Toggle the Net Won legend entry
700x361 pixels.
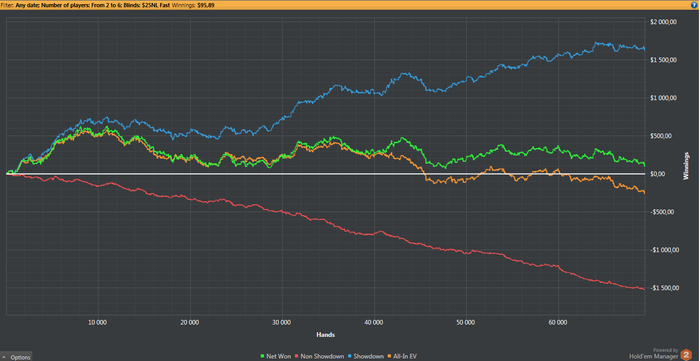(275, 356)
